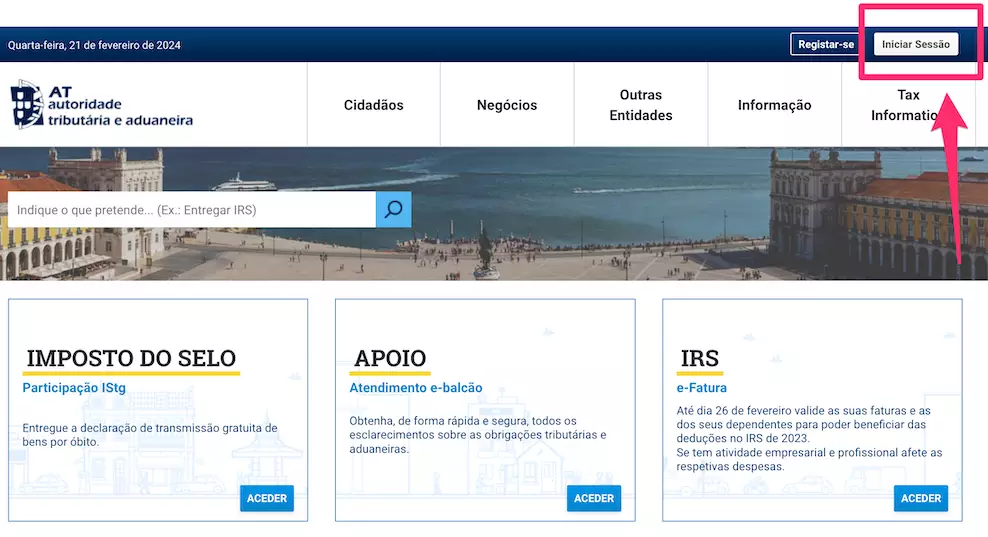Open the AT autoridade tributária logo
Image resolution: width=988 pixels, height=537 pixels.
click(x=102, y=105)
